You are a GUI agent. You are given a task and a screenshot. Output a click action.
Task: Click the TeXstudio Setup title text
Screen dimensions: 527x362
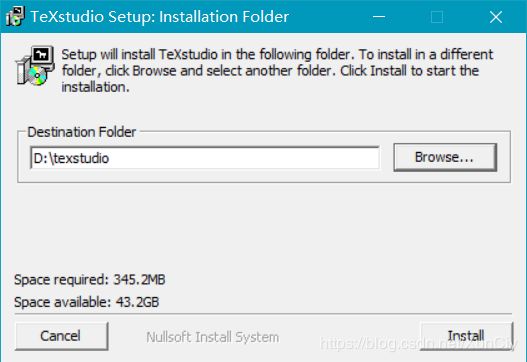[x=160, y=16]
